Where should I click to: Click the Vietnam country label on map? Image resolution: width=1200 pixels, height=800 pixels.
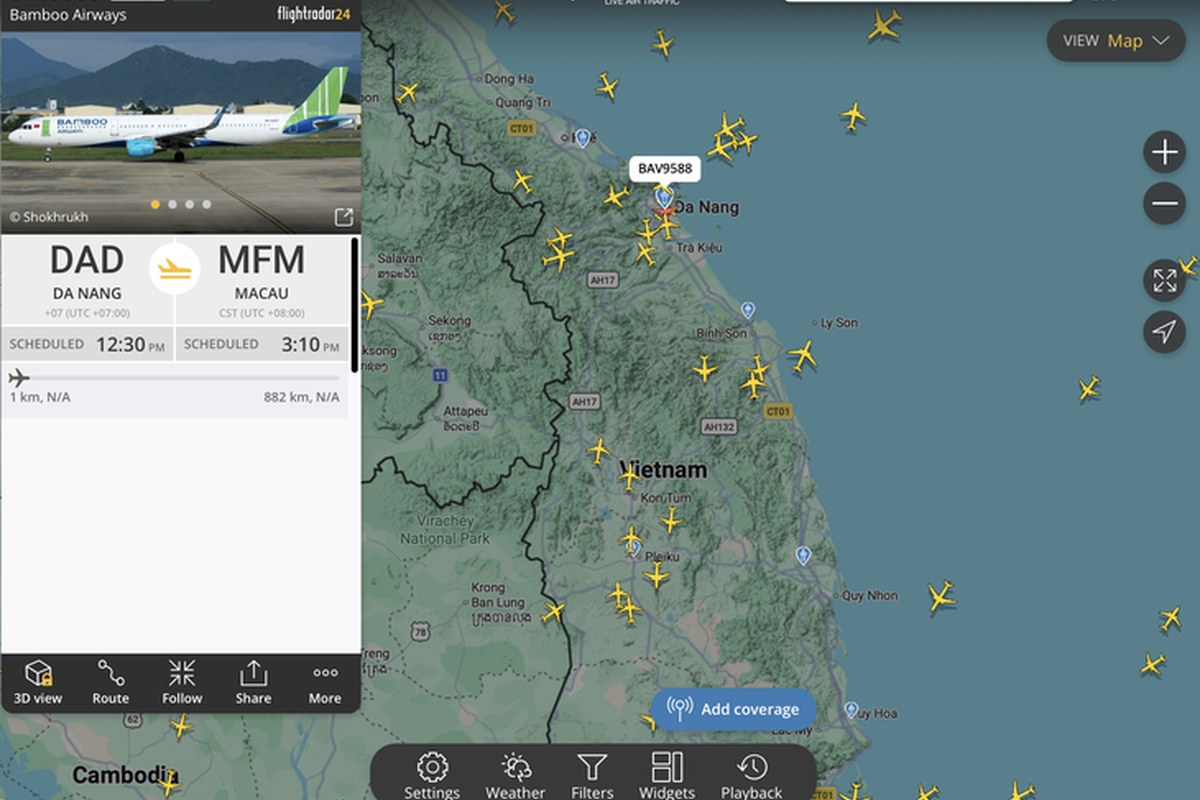pyautogui.click(x=663, y=470)
